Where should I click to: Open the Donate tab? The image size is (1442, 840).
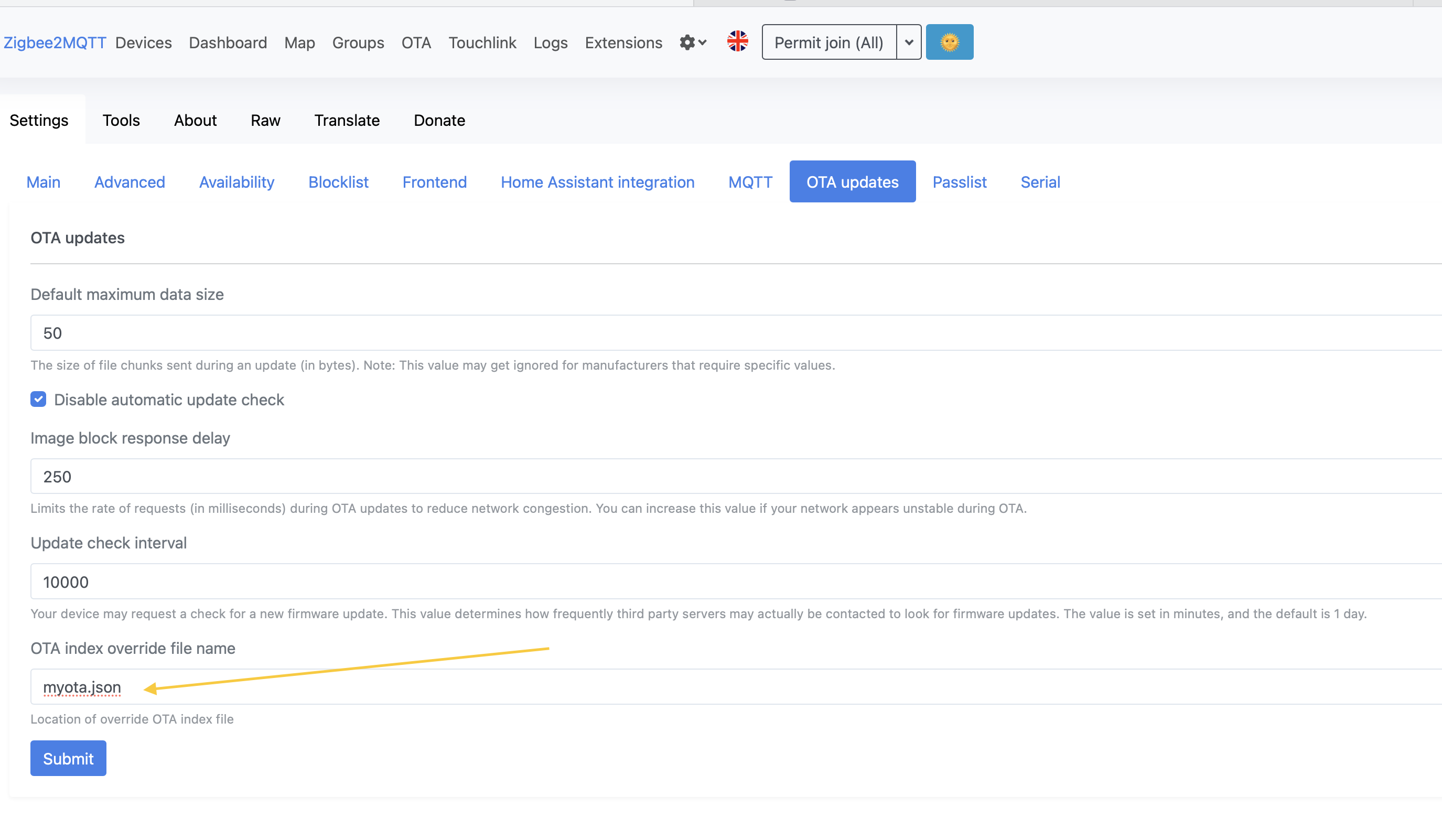[439, 120]
